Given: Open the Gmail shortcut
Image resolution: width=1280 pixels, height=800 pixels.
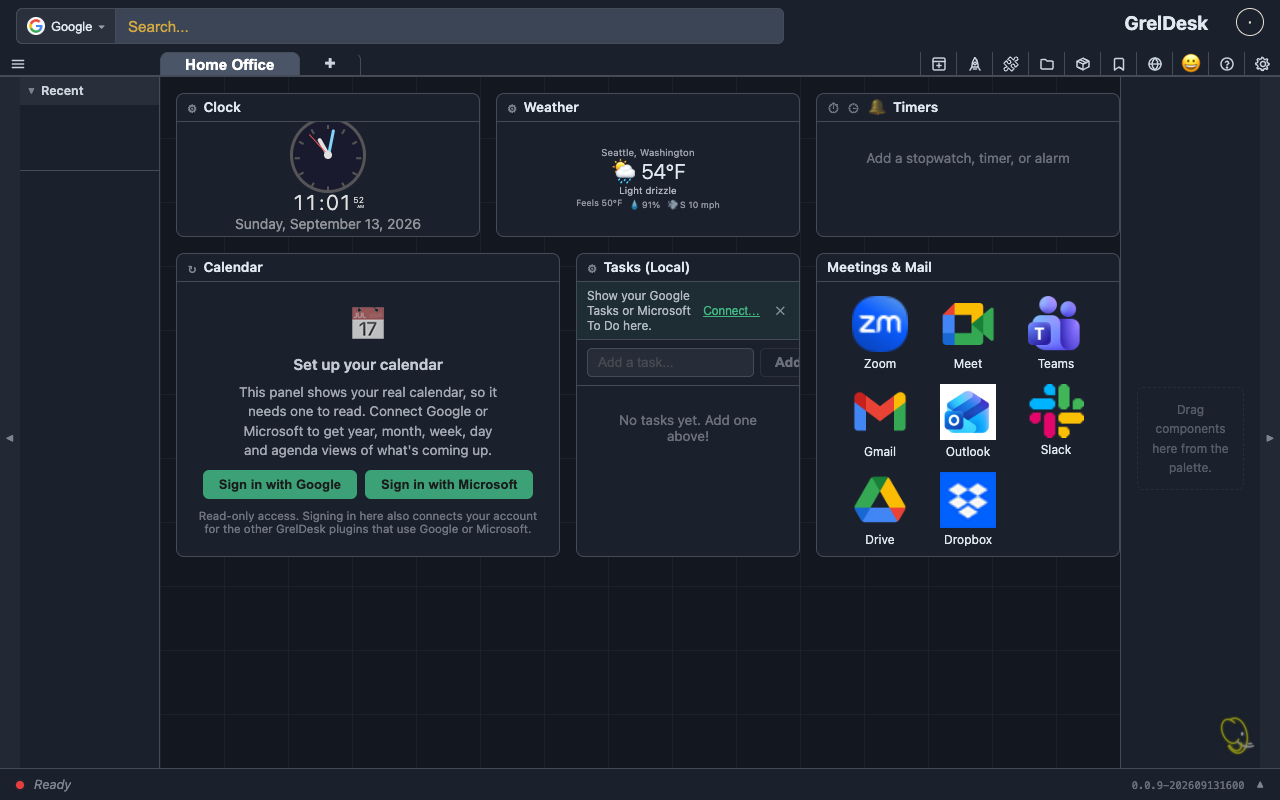Looking at the screenshot, I should [880, 422].
